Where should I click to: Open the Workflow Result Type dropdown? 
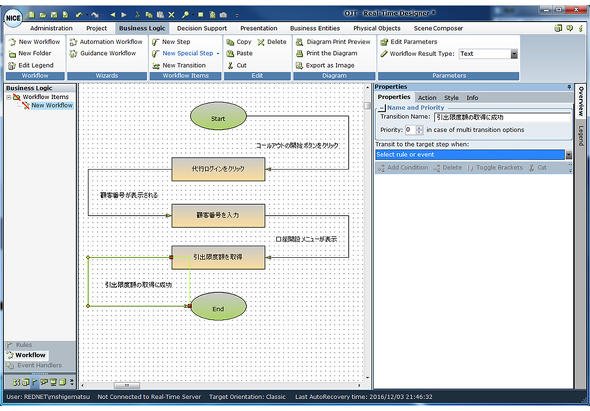(514, 54)
